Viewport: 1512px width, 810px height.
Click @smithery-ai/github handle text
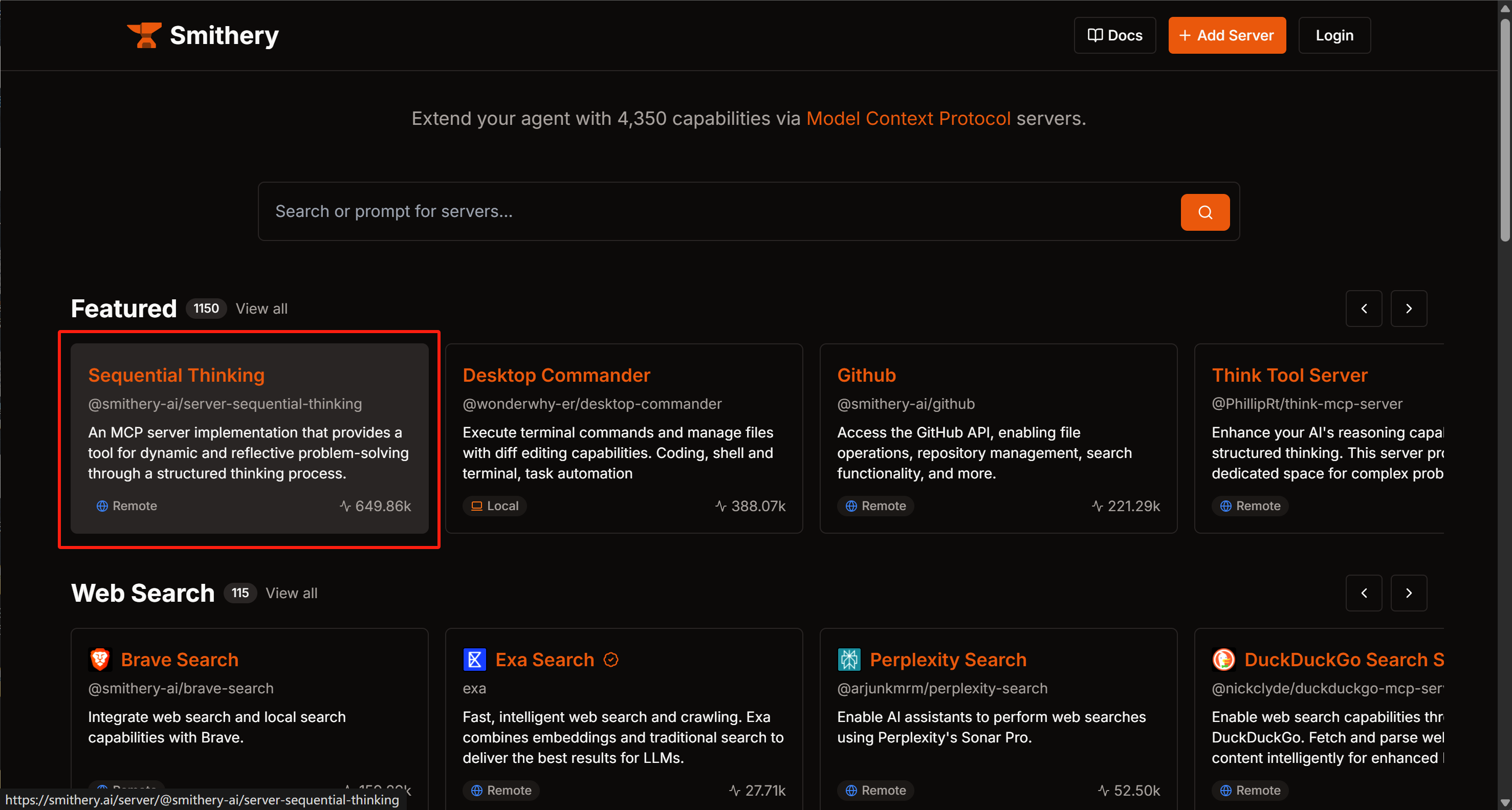906,404
